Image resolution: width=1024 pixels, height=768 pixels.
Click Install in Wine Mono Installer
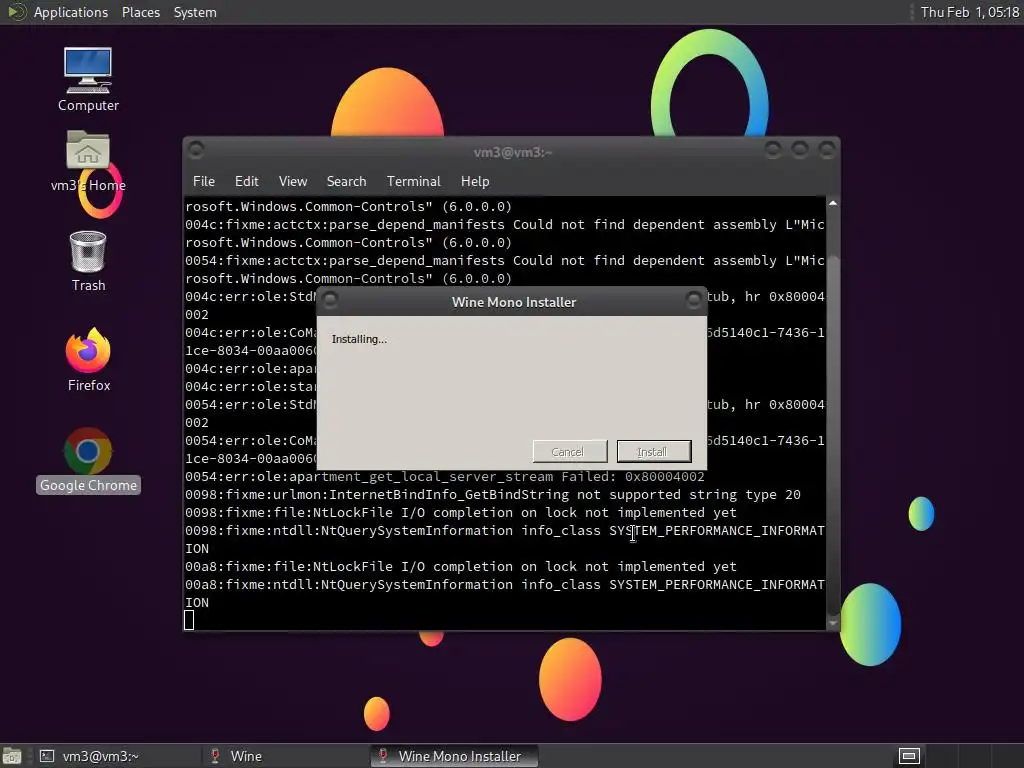(654, 451)
